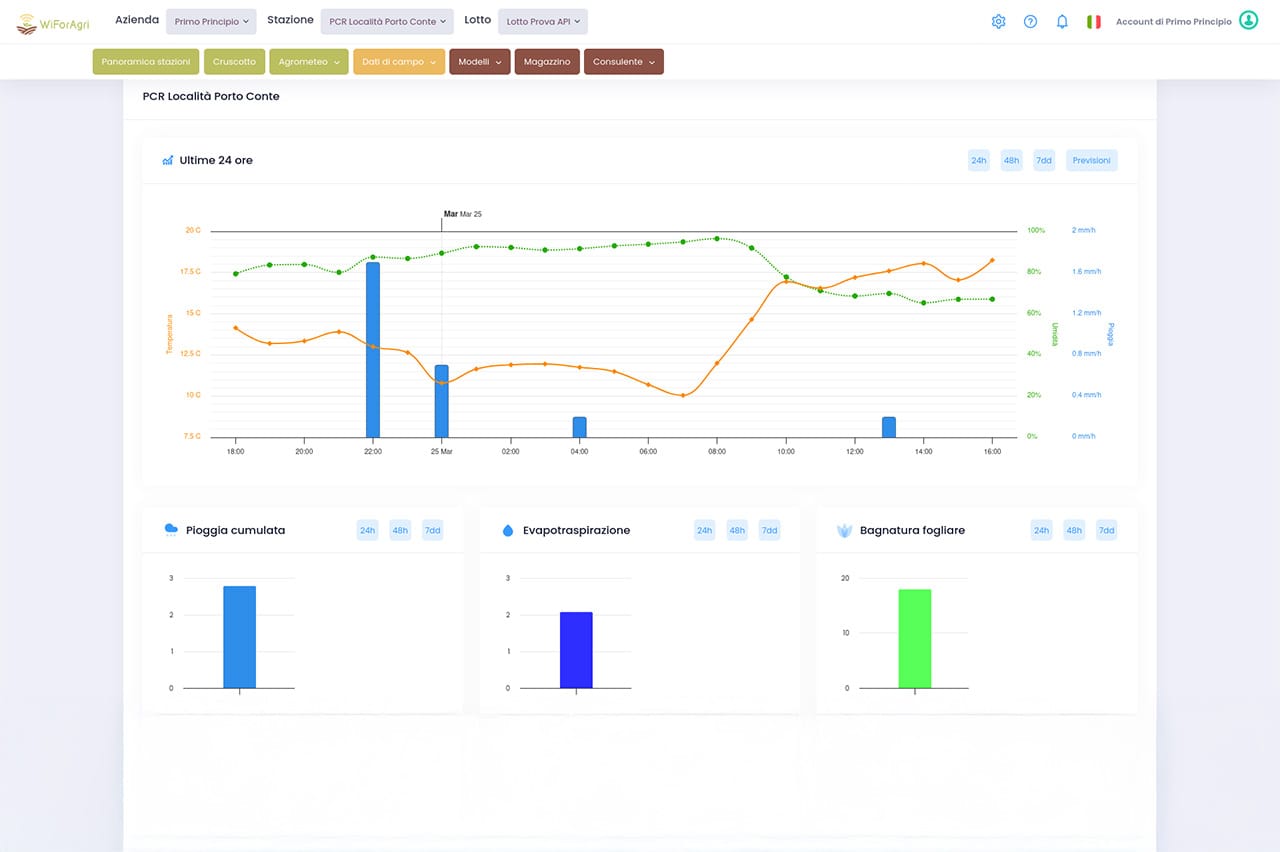Image resolution: width=1280 pixels, height=852 pixels.
Task: Set Pioggia cumulata to 7dd
Action: (432, 530)
